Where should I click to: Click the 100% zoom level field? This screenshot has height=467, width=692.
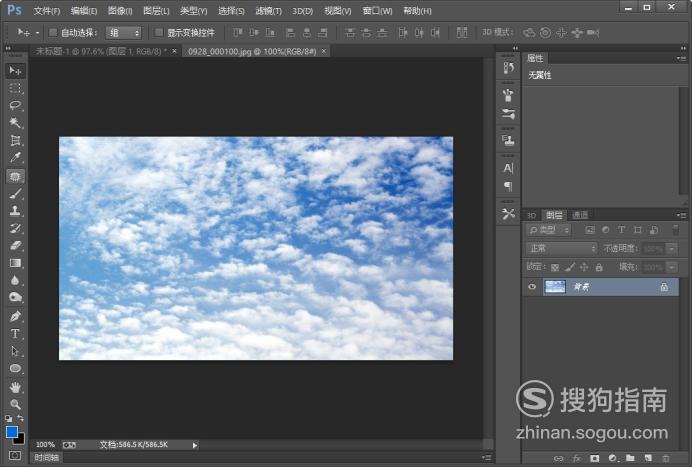tap(45, 444)
